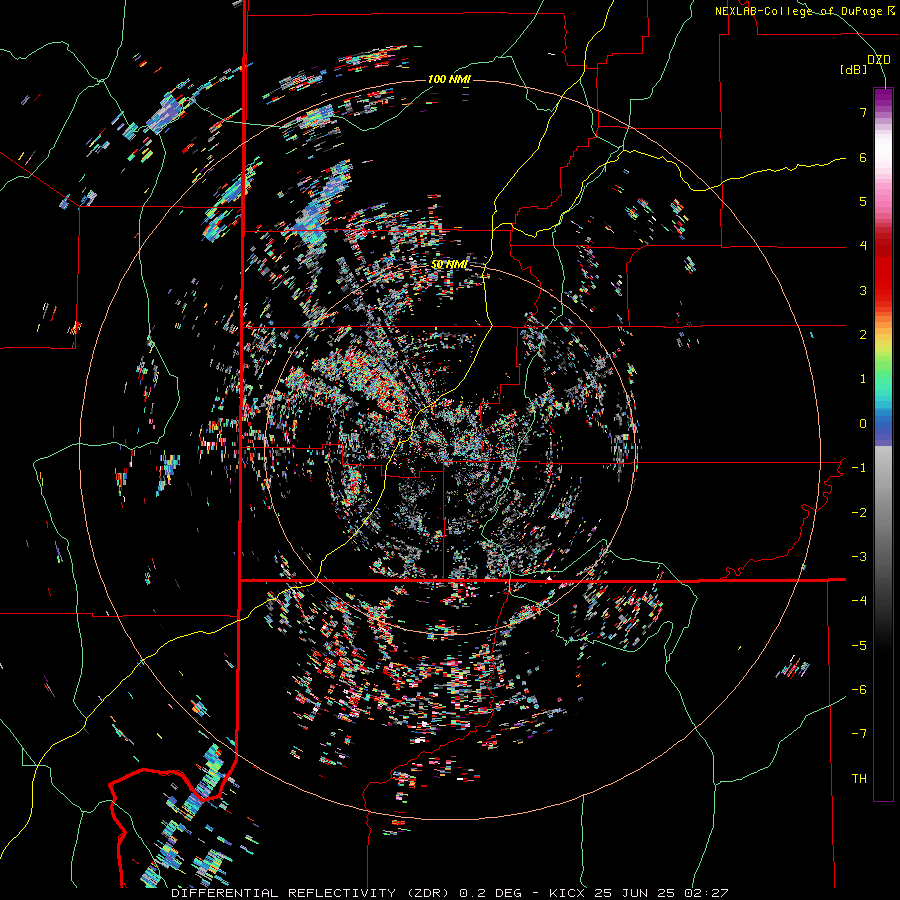900x900 pixels.
Task: Click the 6 value on color scale
Action: (863, 157)
